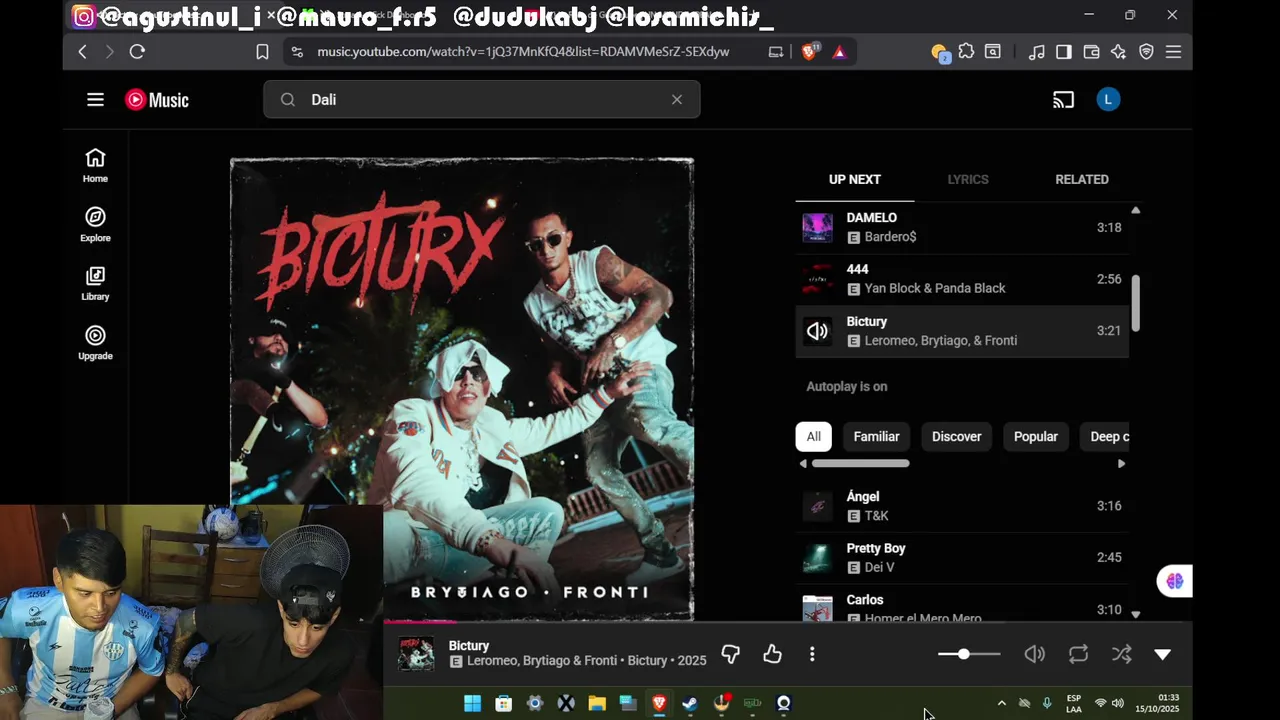1280x720 pixels.
Task: Switch to the UP NEXT tab
Action: point(855,180)
